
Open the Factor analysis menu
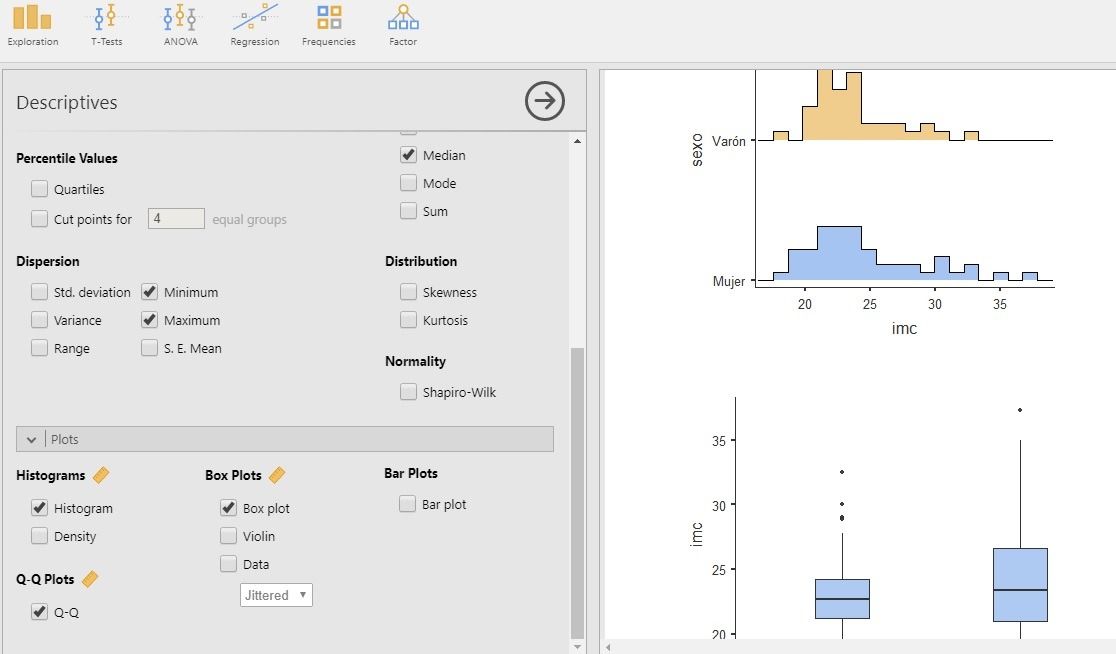click(x=403, y=25)
